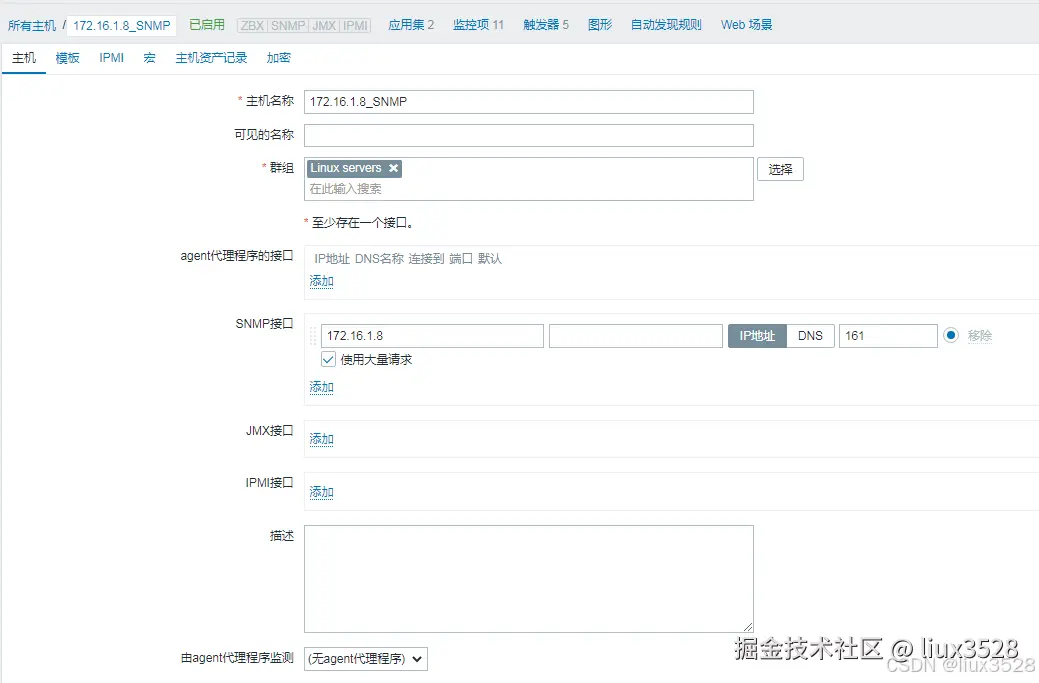Viewport: 1039px width, 683px height.
Task: Click inside the 描述 text area
Action: (529, 579)
